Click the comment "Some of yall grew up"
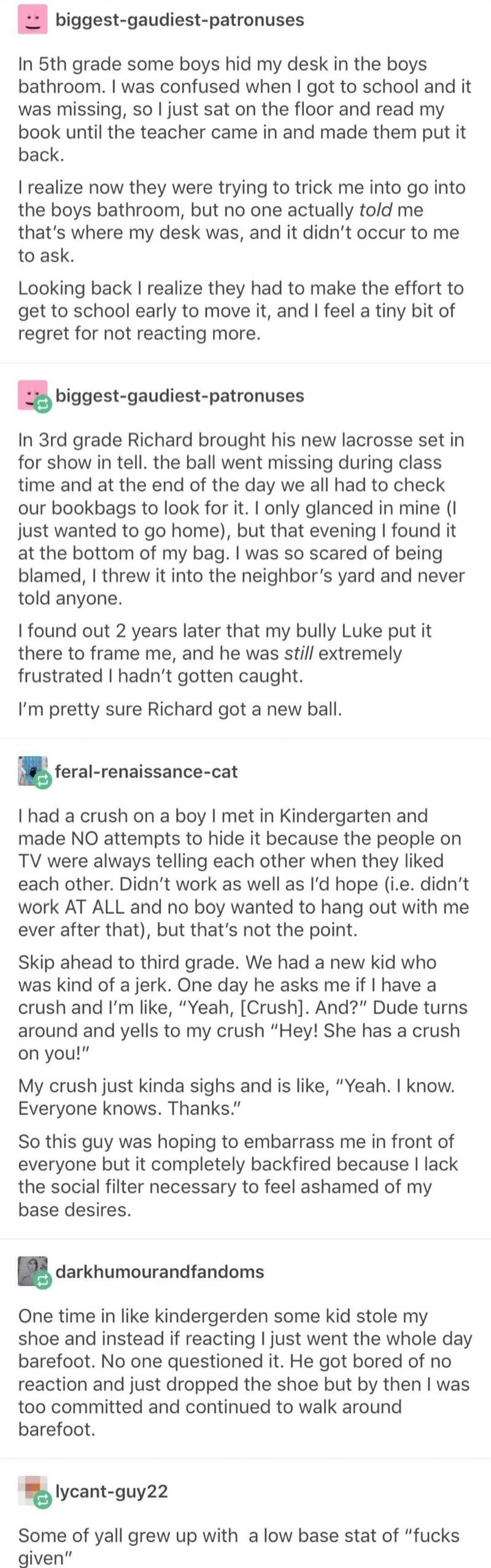Image resolution: width=491 pixels, height=1568 pixels. (x=238, y=1546)
